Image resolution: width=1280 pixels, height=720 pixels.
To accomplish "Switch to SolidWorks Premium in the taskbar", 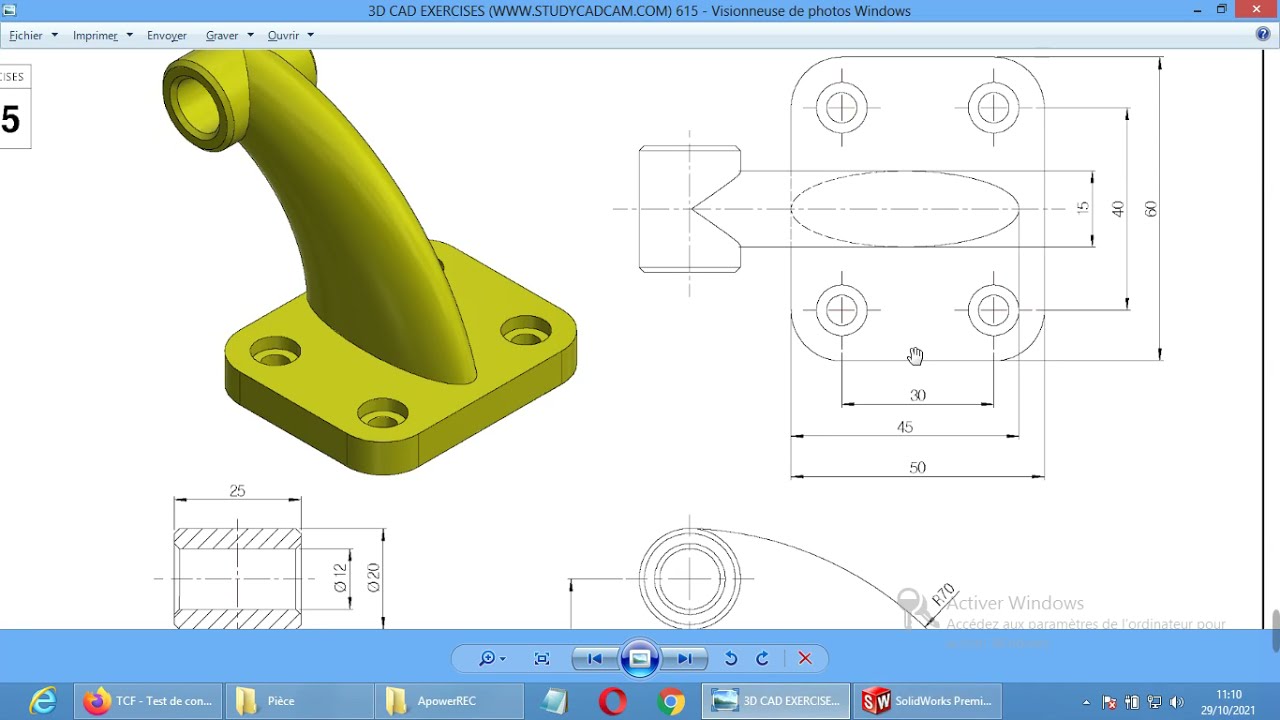I will [928, 701].
